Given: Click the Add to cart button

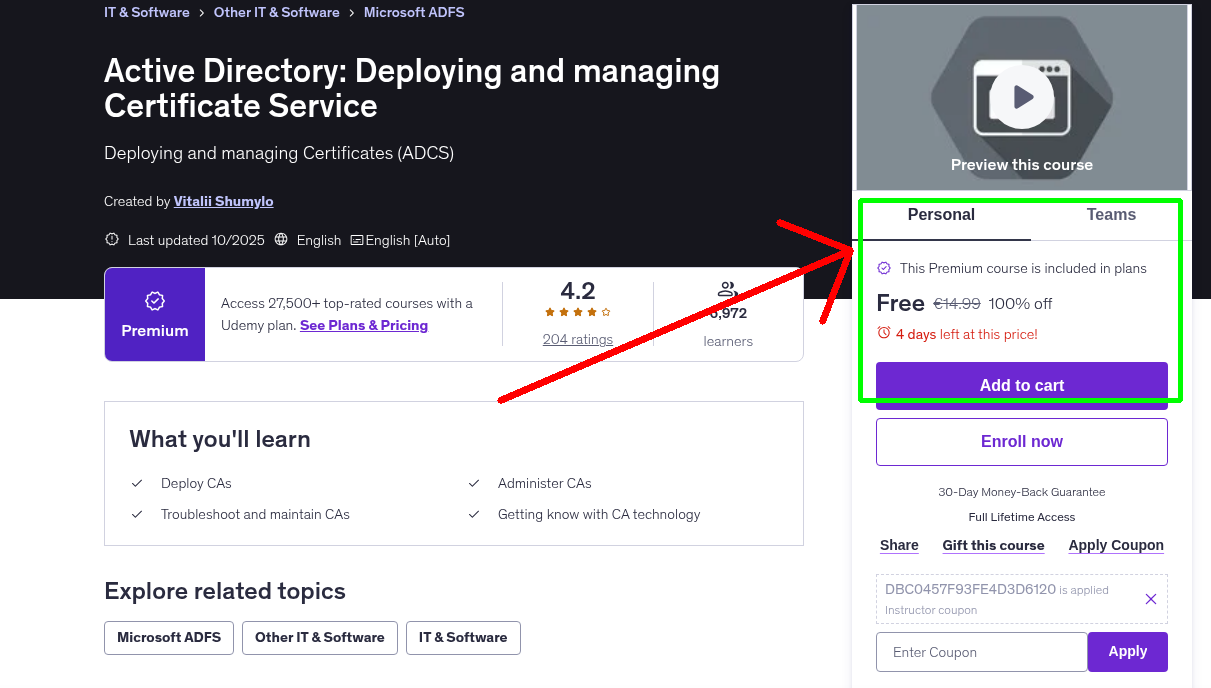Looking at the screenshot, I should tap(1021, 384).
